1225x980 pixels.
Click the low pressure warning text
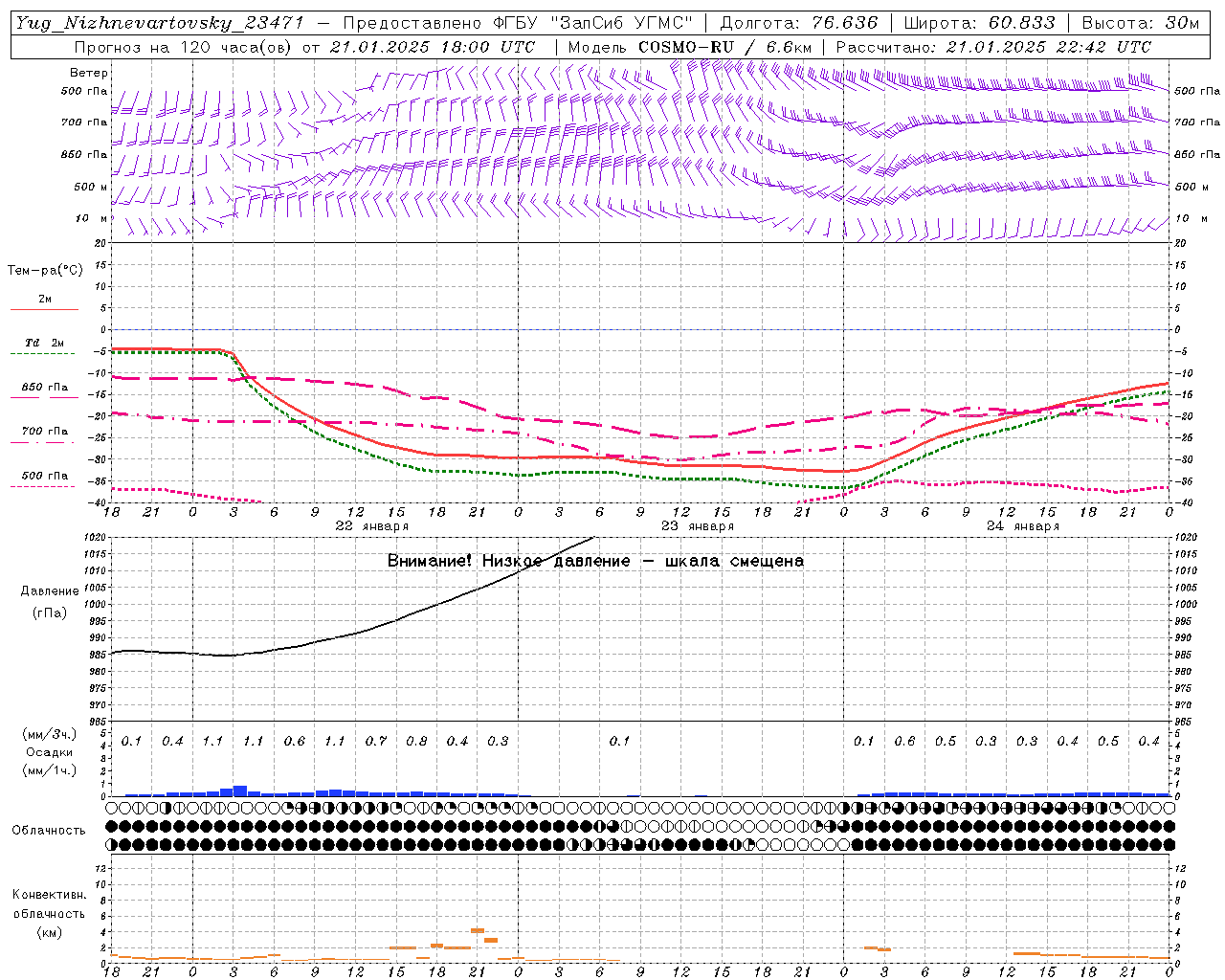click(595, 561)
